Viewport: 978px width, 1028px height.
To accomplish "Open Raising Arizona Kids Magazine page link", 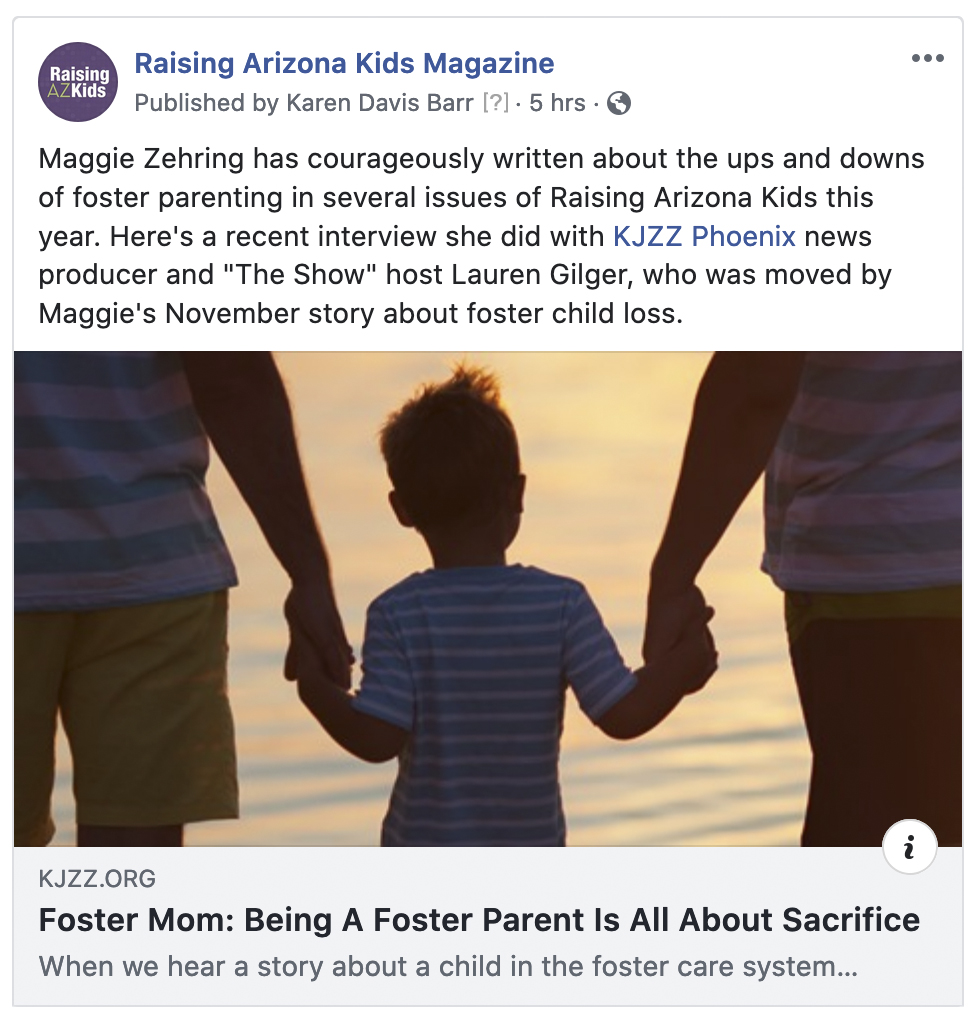I will click(x=344, y=64).
